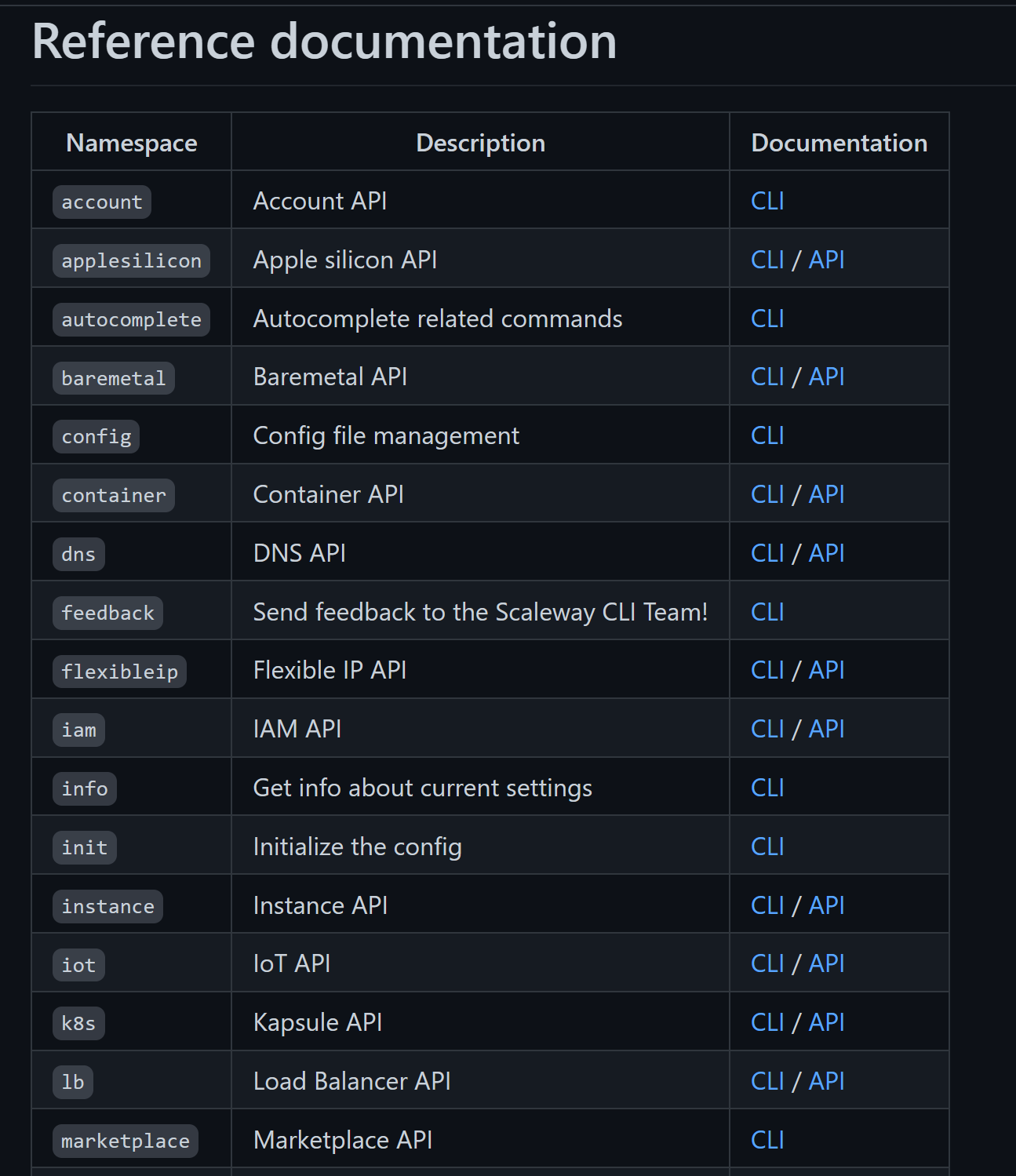The image size is (1016, 1176).
Task: Click the Reference documentation heading
Action: coord(324,42)
